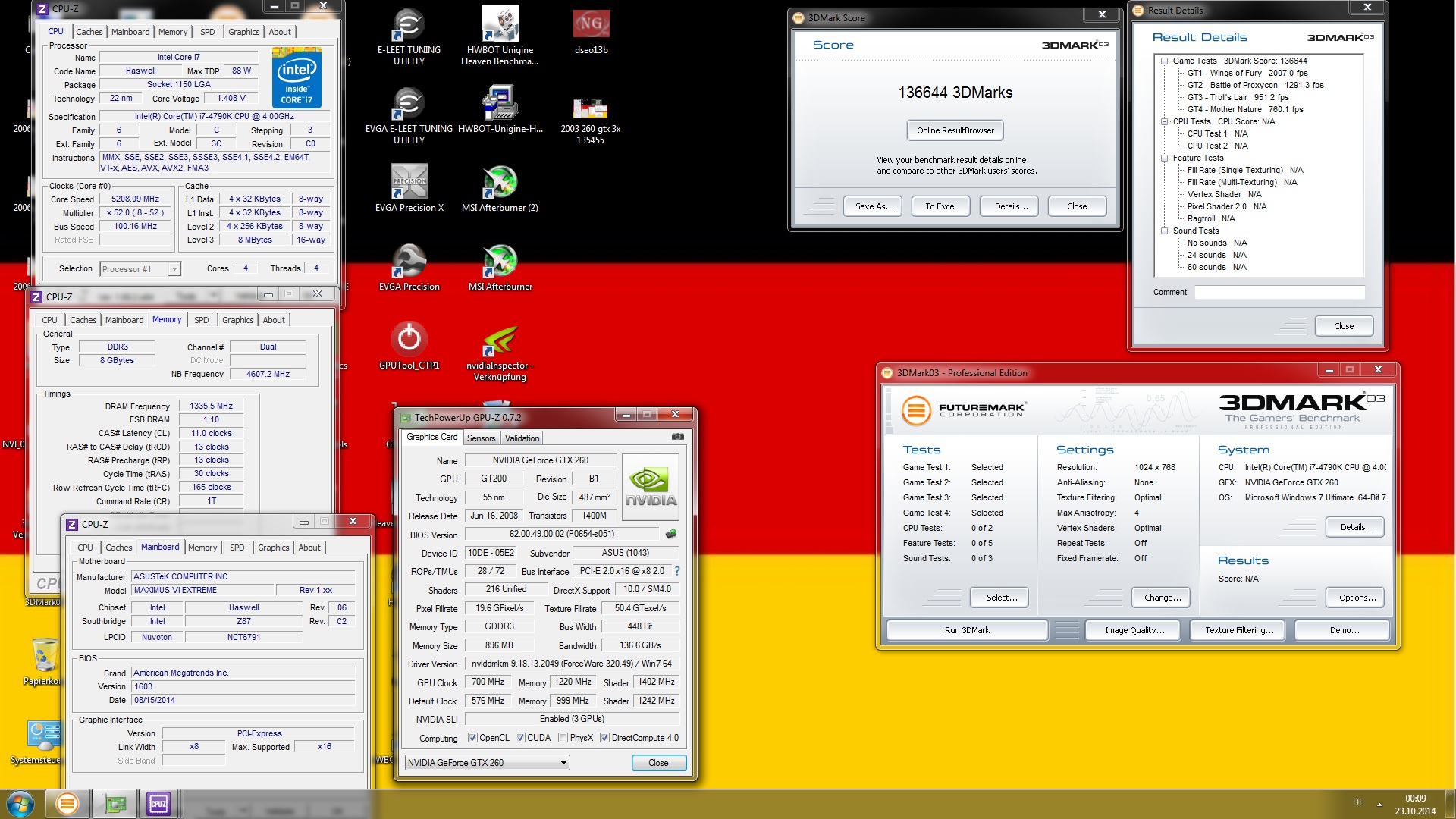Viewport: 1456px width, 819px height.
Task: Click Select... tests button in 3DMark03
Action: pyautogui.click(x=1001, y=598)
